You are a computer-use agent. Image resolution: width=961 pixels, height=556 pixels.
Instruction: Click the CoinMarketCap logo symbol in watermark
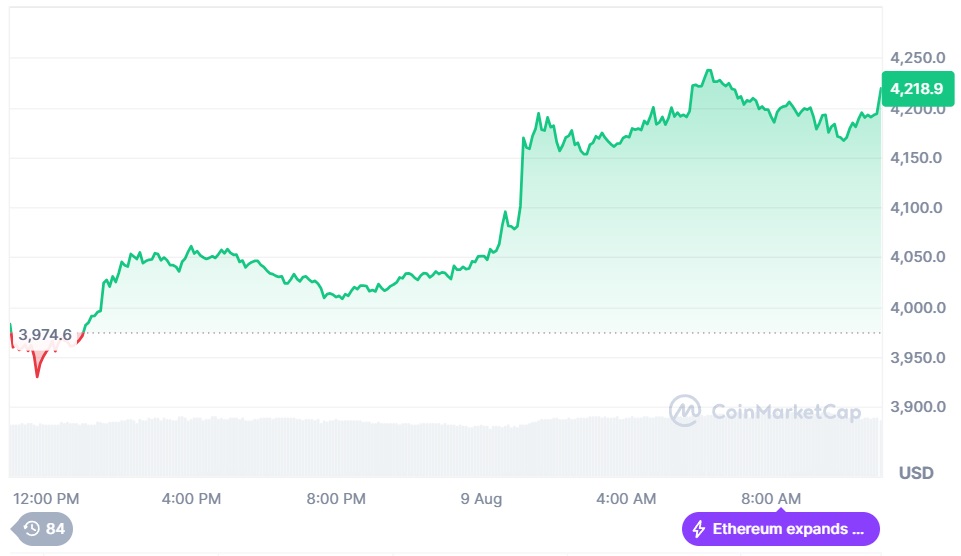point(684,410)
